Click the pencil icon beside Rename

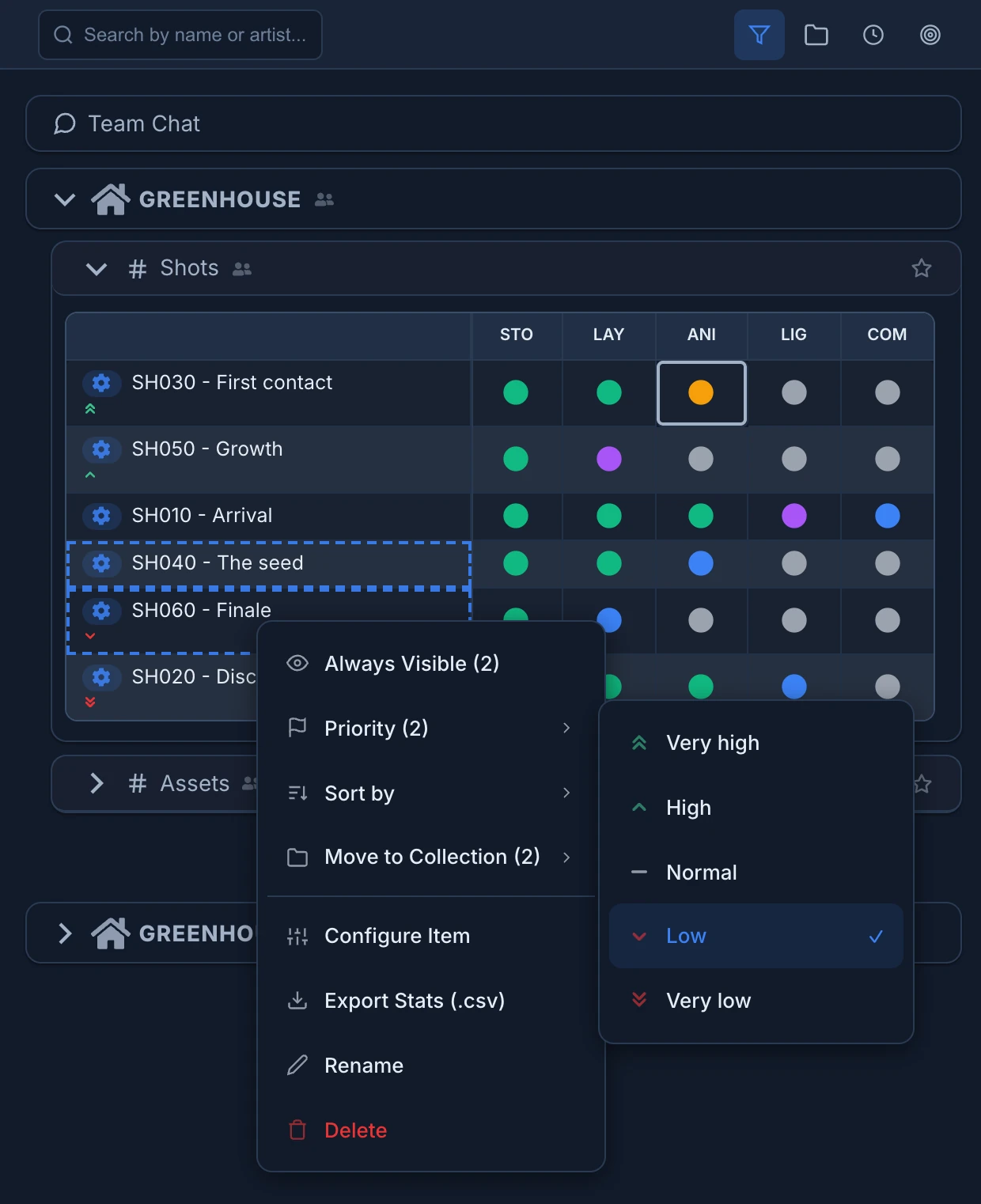pos(297,1066)
